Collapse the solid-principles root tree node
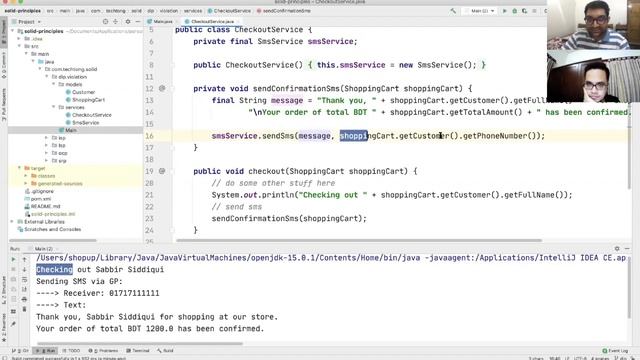The width and height of the screenshot is (640, 360). [12, 31]
